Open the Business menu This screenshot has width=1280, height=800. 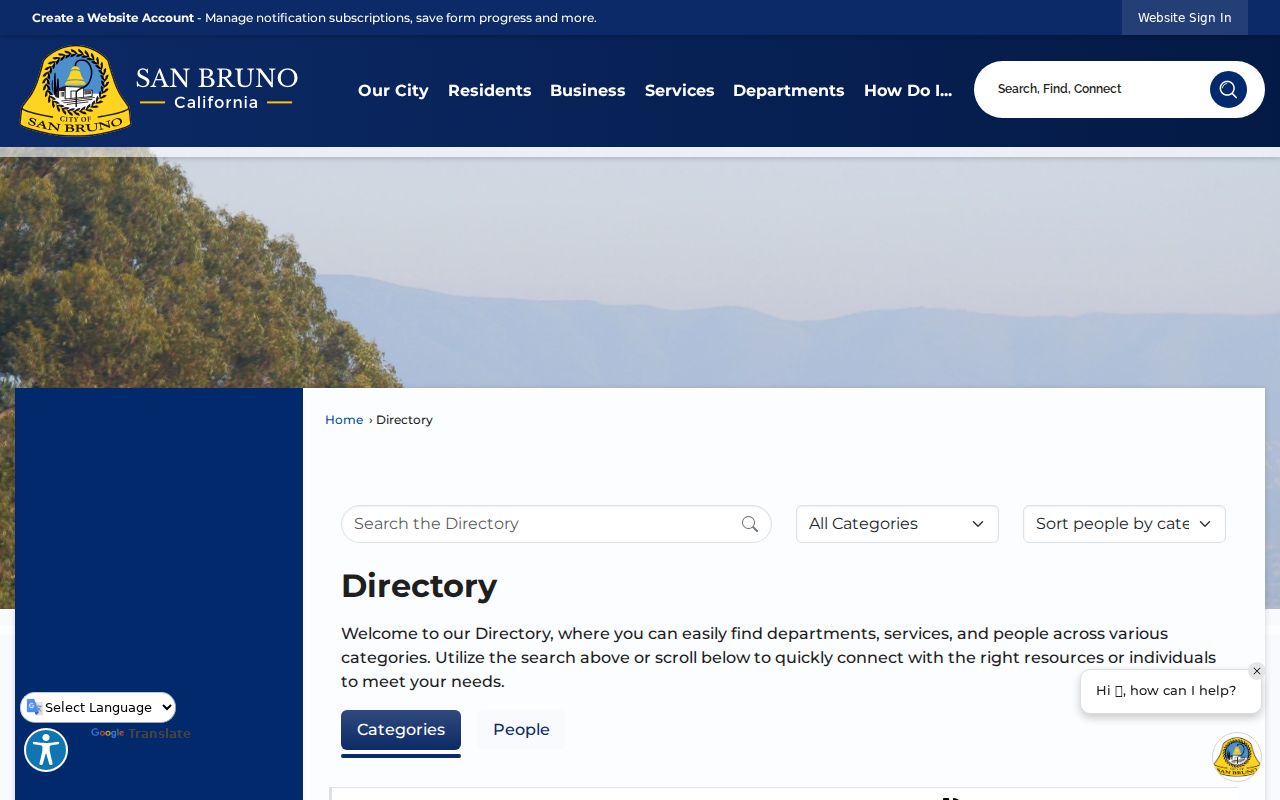click(587, 90)
